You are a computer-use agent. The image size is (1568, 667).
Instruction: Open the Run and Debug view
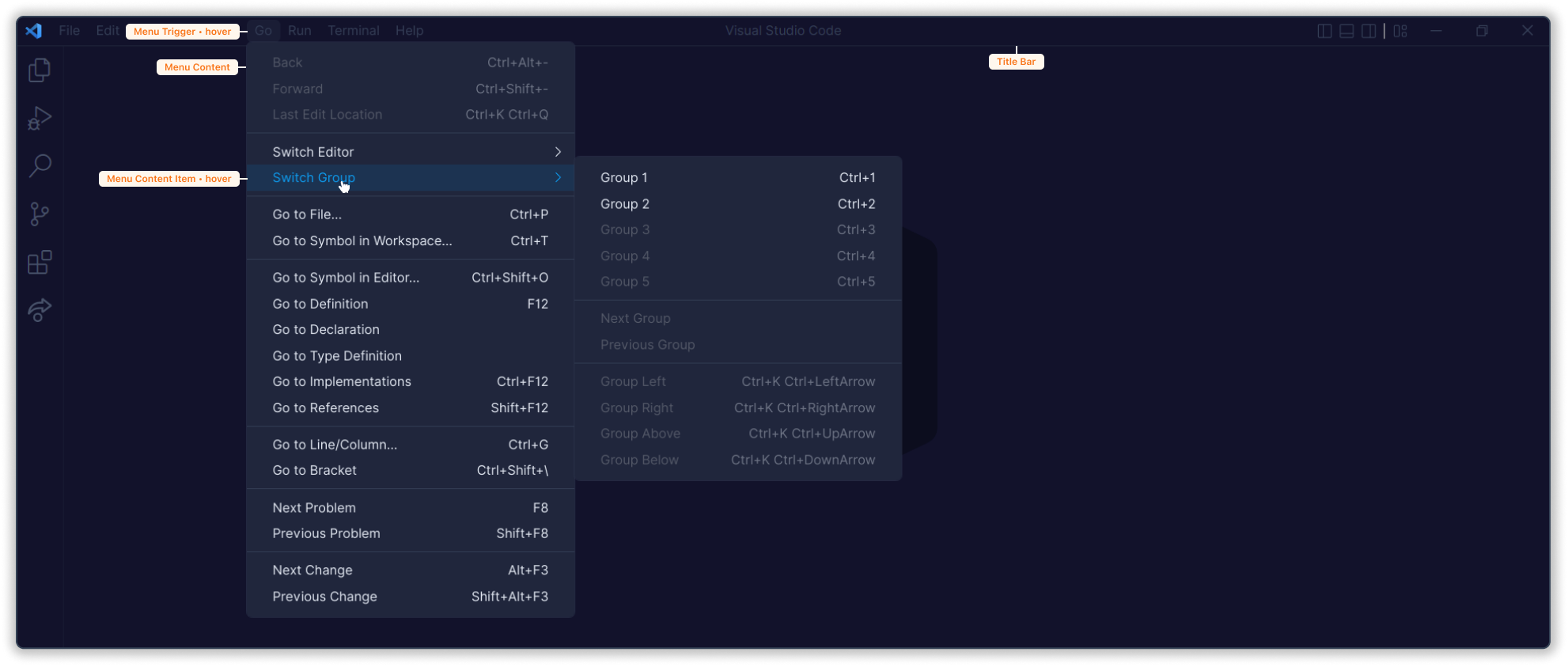(40, 119)
